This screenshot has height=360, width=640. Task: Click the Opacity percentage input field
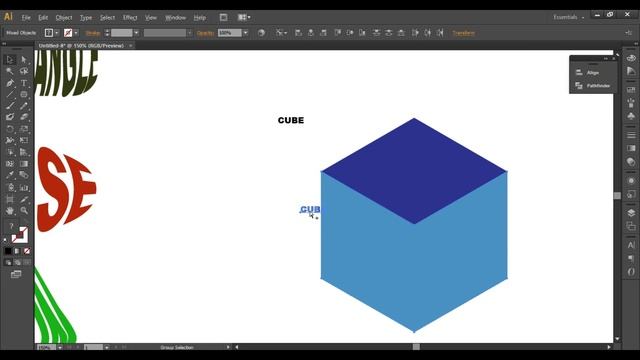(230, 33)
